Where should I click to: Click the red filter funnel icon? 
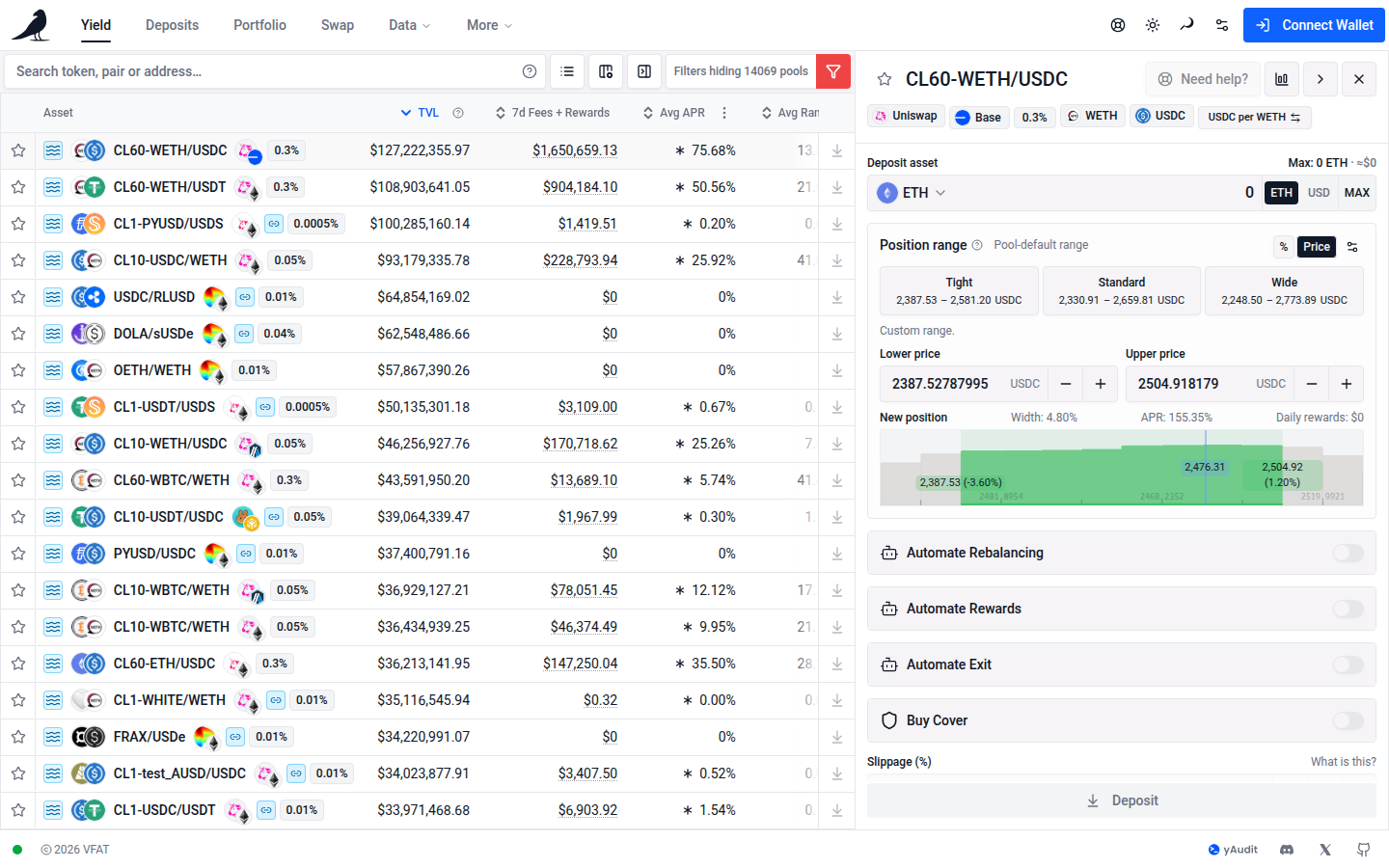[x=833, y=71]
